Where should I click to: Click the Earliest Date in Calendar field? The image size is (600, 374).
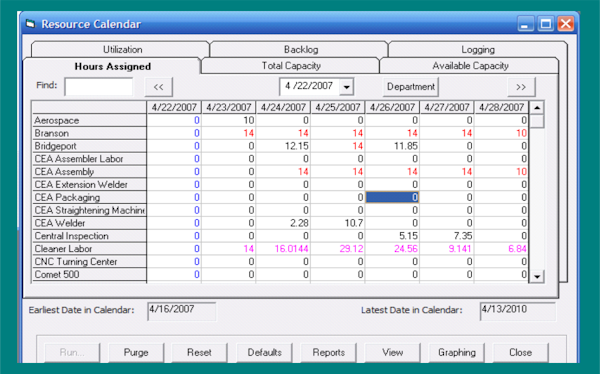181,311
